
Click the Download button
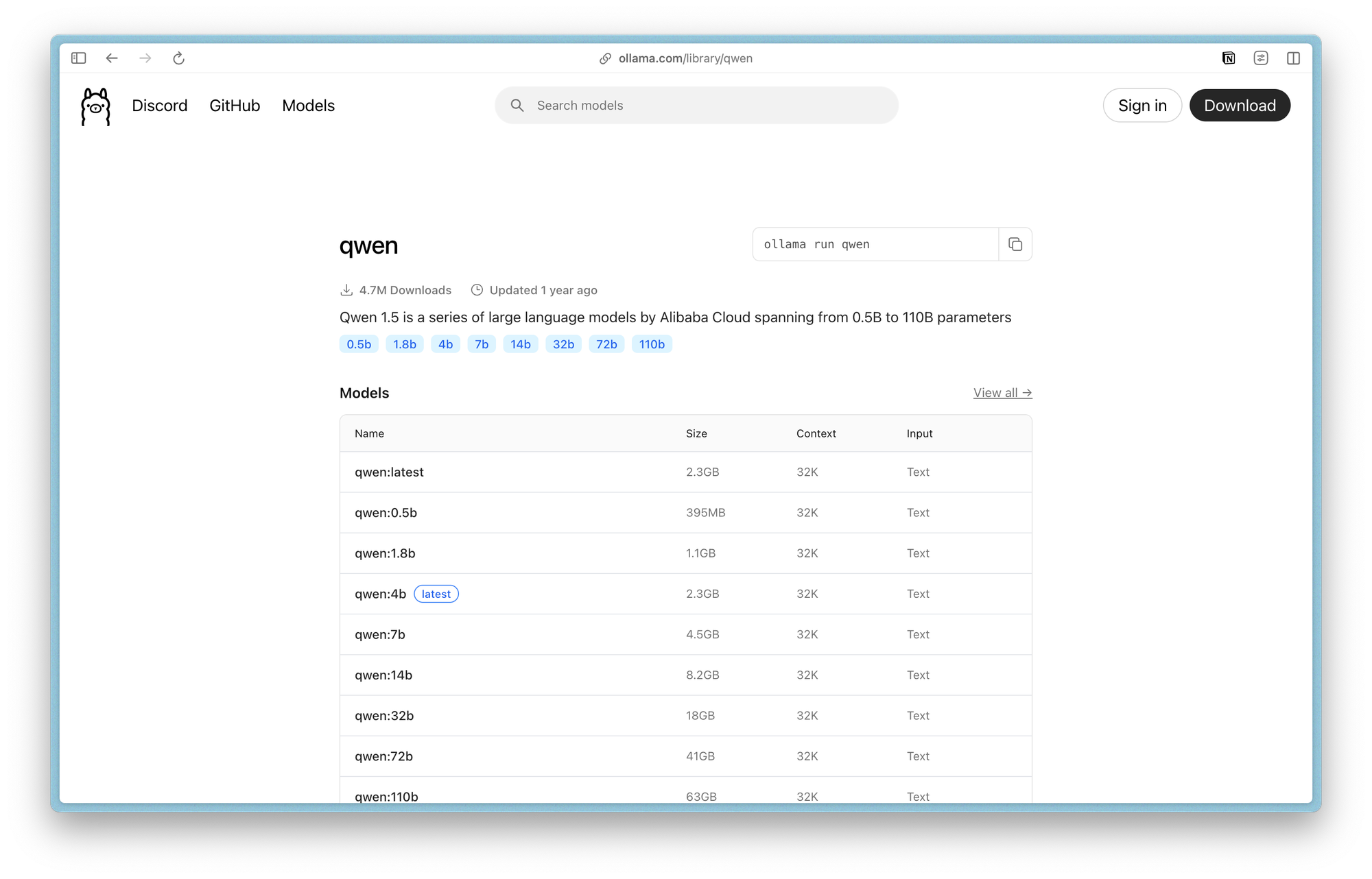click(x=1240, y=106)
